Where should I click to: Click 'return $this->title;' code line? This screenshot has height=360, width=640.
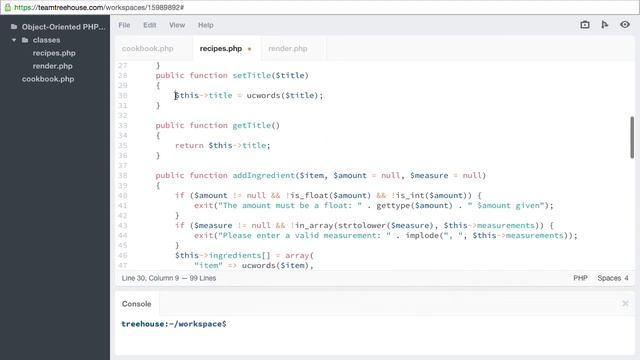point(222,145)
